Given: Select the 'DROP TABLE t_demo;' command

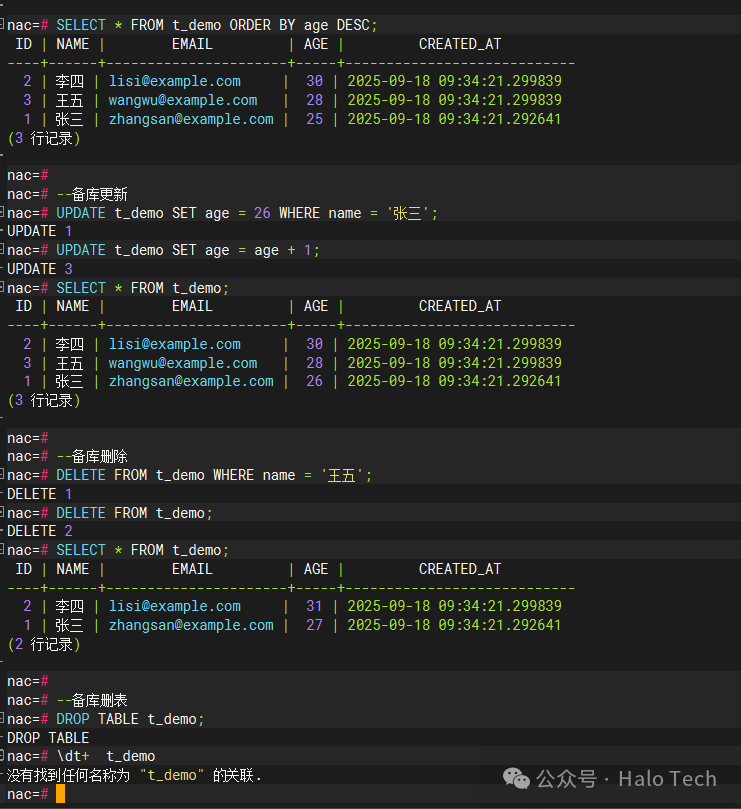Looking at the screenshot, I should (106, 719).
